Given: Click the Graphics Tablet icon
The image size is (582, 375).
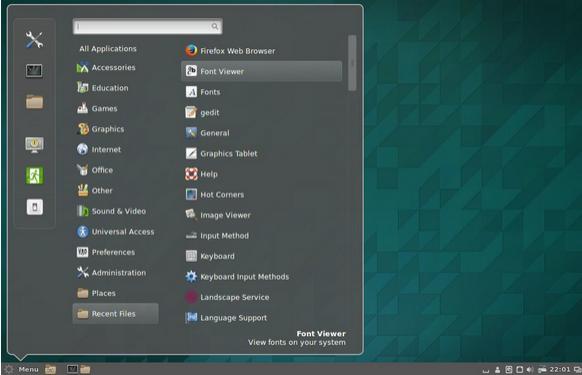Looking at the screenshot, I should tap(191, 153).
